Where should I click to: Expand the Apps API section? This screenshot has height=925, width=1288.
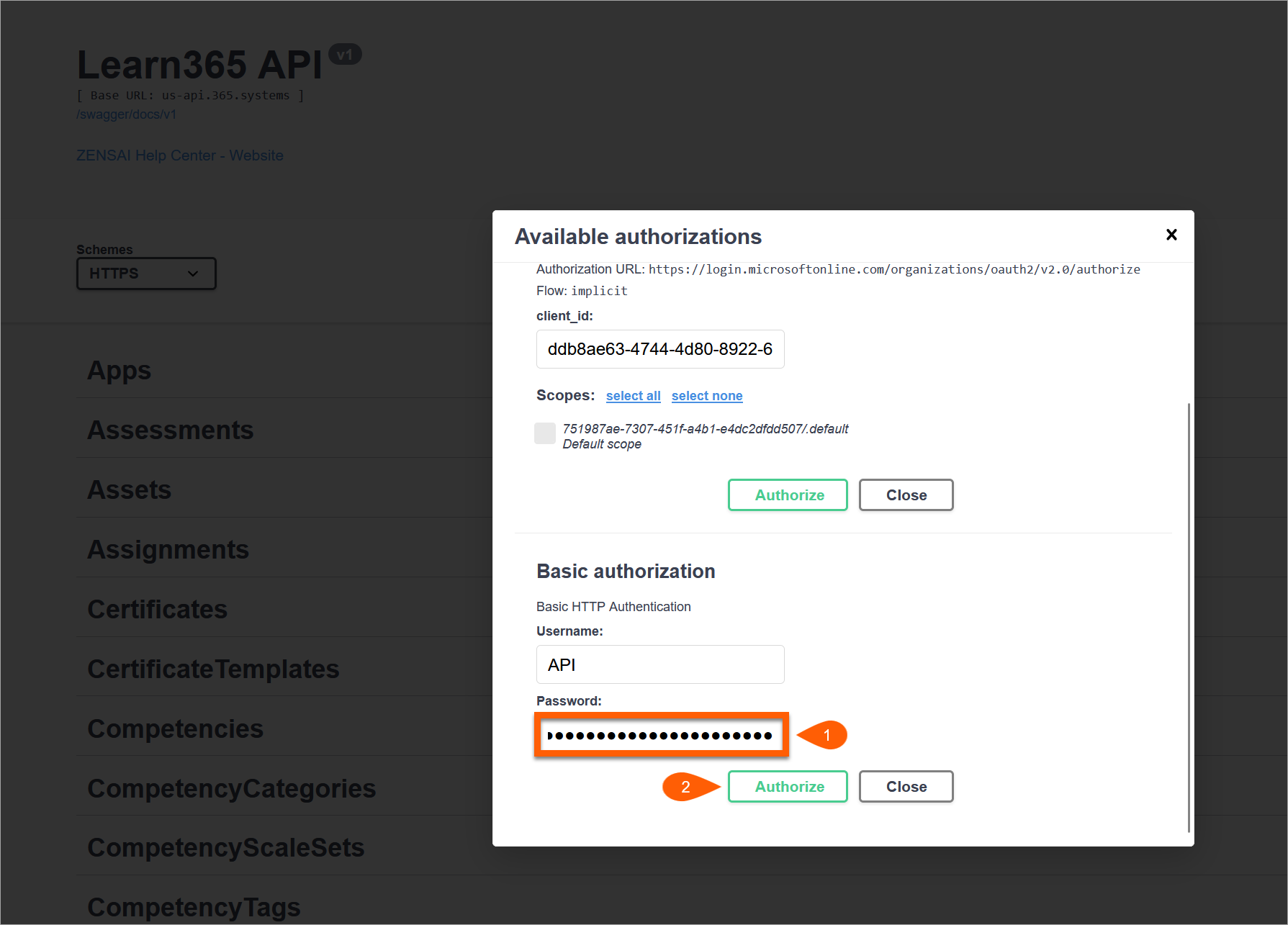[x=119, y=370]
